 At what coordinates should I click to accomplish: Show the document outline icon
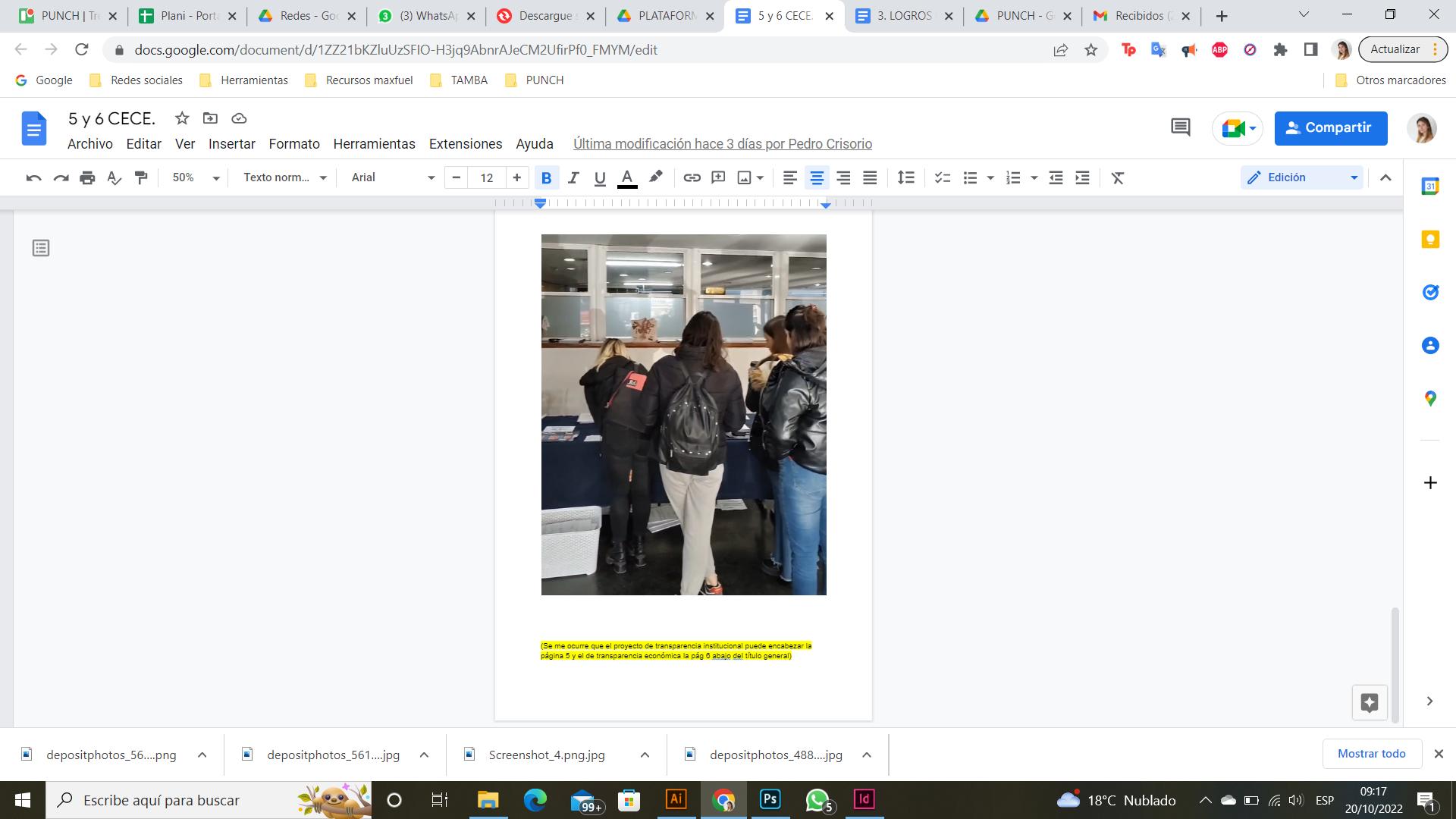(x=41, y=248)
